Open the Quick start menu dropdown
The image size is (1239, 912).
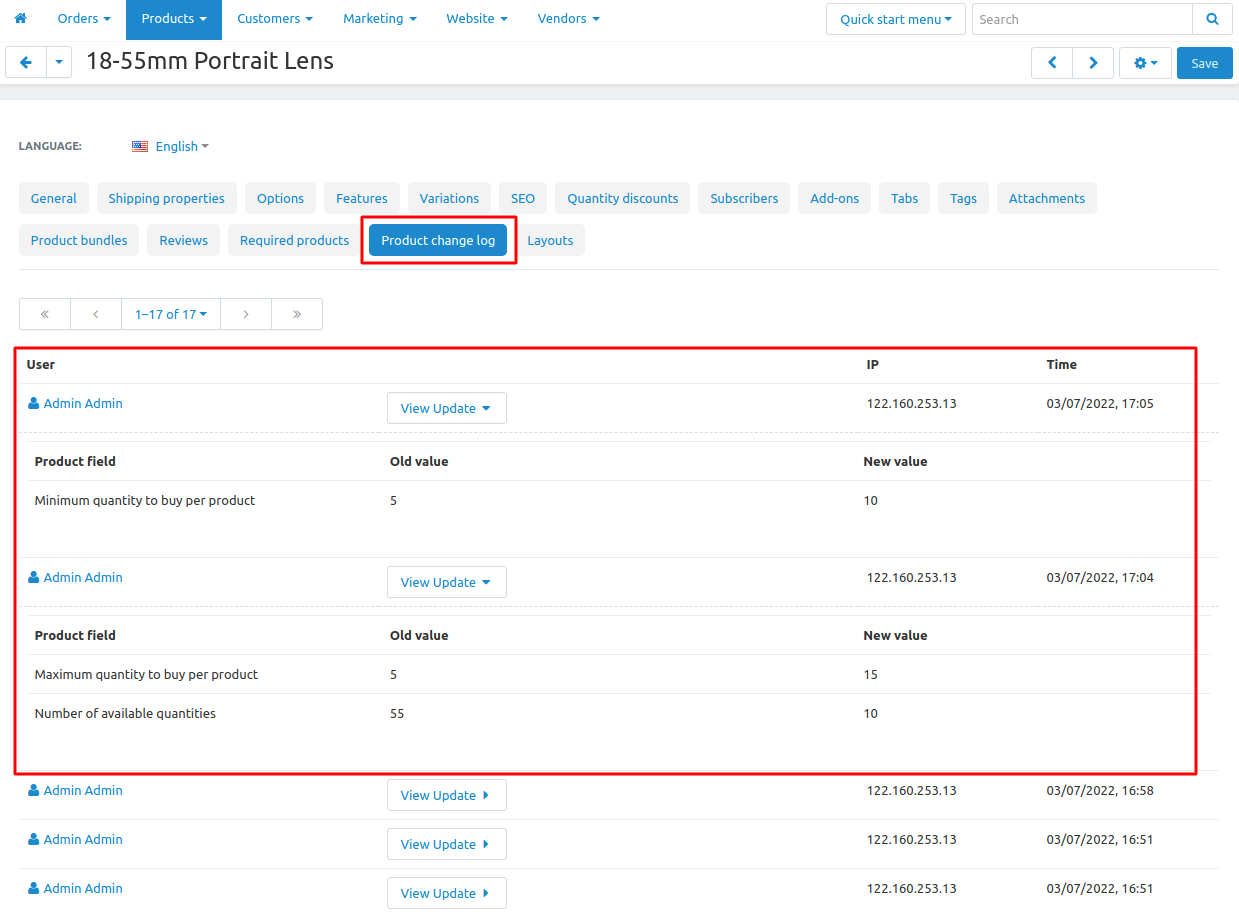tap(896, 19)
